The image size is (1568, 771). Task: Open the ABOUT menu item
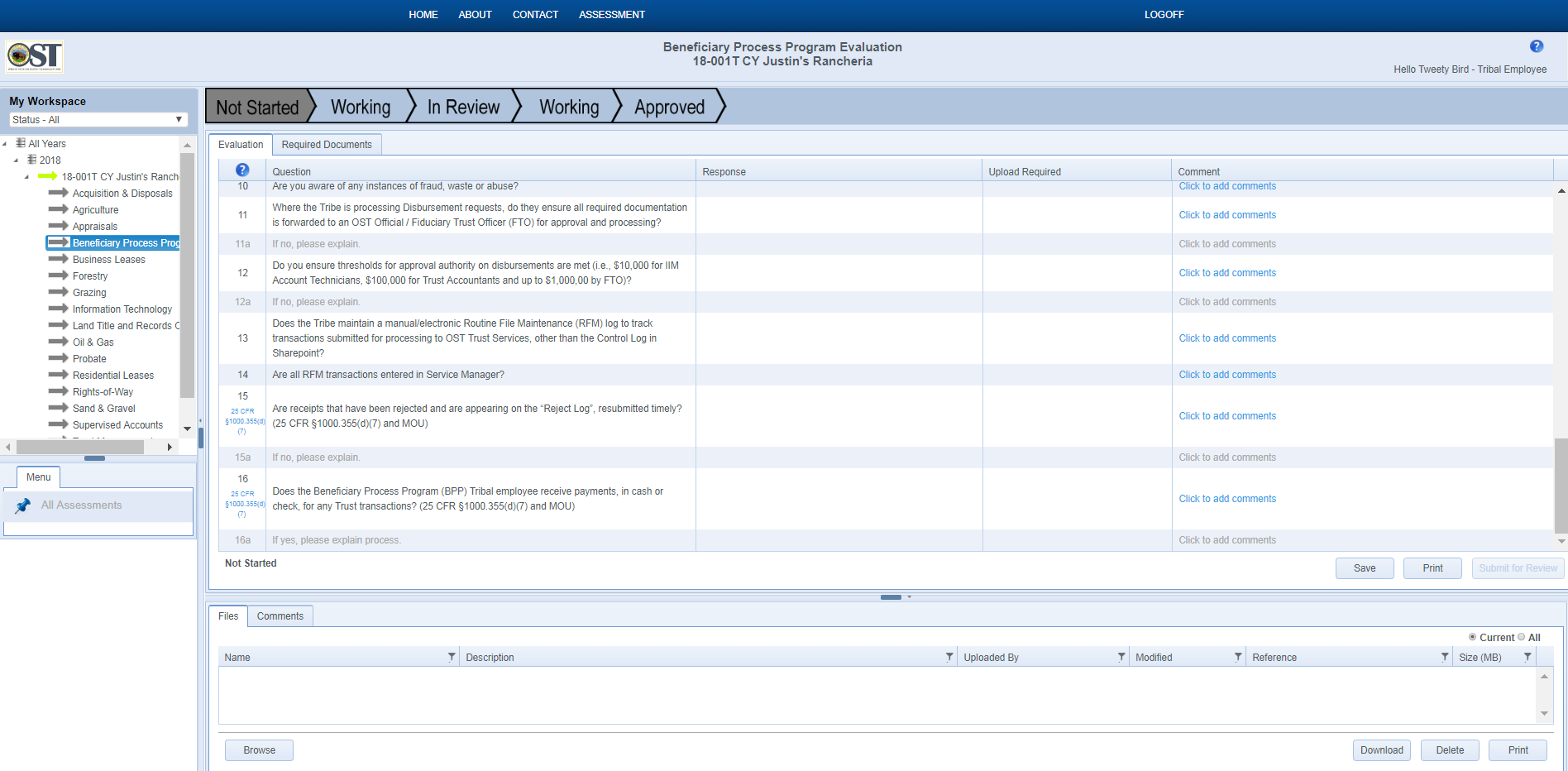(x=476, y=15)
